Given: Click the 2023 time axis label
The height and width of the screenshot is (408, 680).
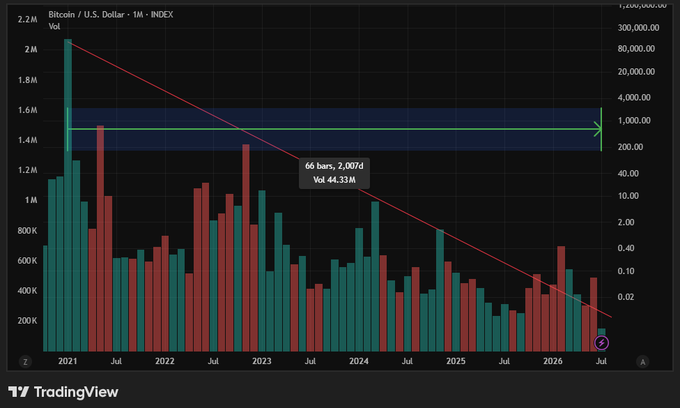Looking at the screenshot, I should pos(262,361).
